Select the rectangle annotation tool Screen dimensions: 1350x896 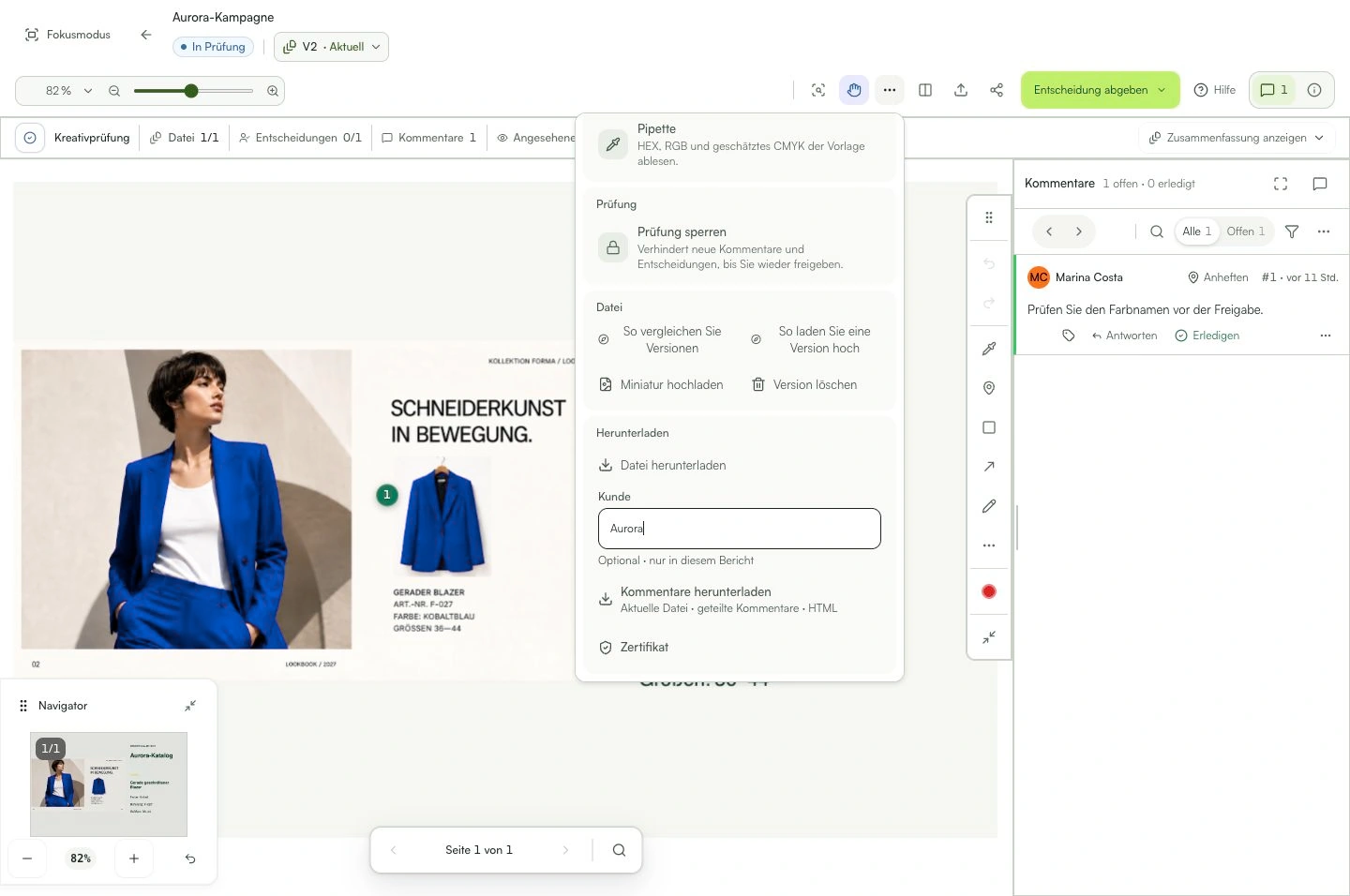pos(989,427)
